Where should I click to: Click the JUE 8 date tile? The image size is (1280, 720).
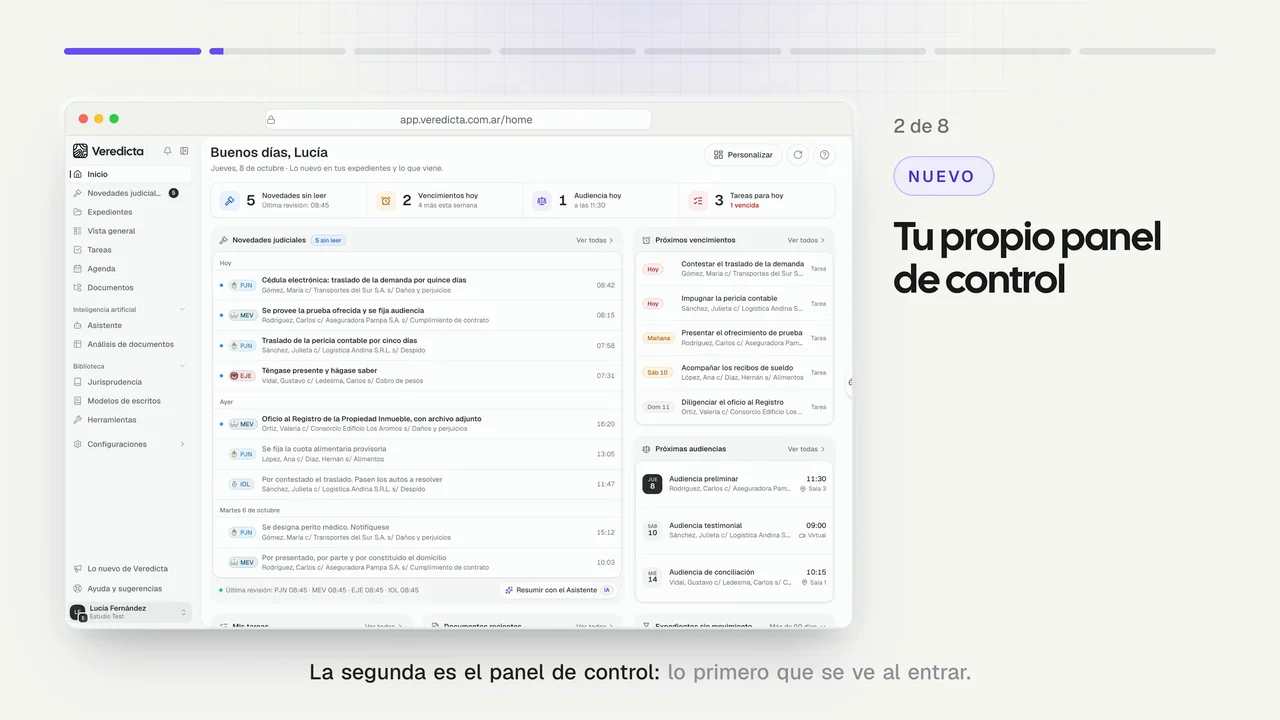[x=652, y=484]
